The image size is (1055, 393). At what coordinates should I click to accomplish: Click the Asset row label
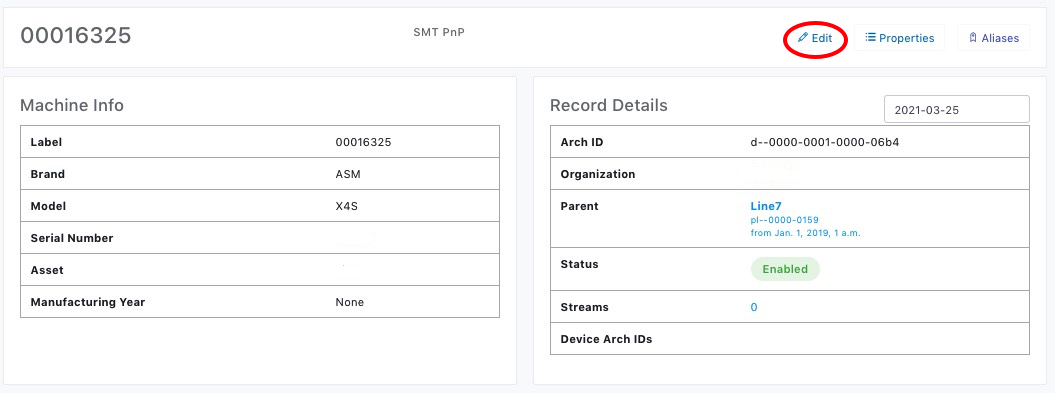[x=47, y=271]
